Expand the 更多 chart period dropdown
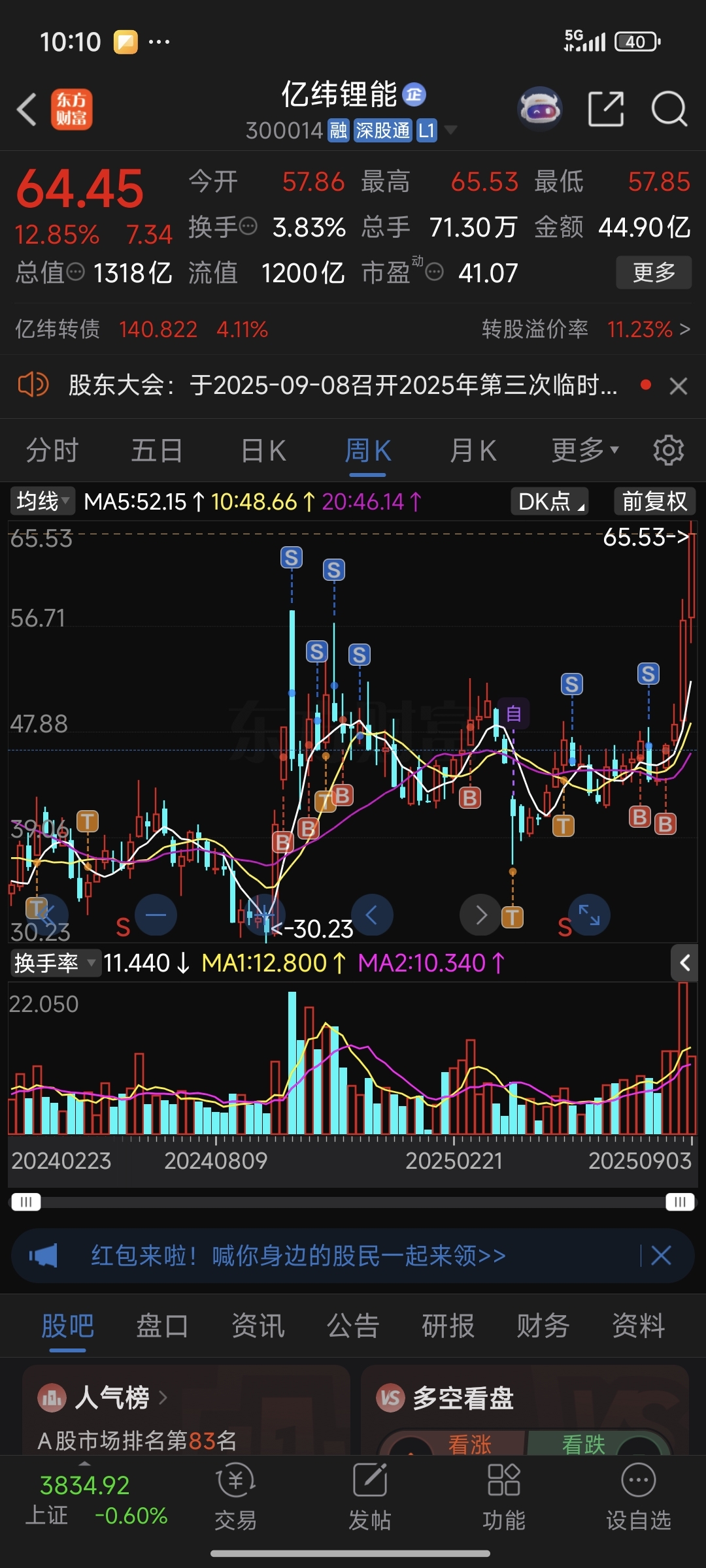Viewport: 706px width, 1568px height. point(585,450)
